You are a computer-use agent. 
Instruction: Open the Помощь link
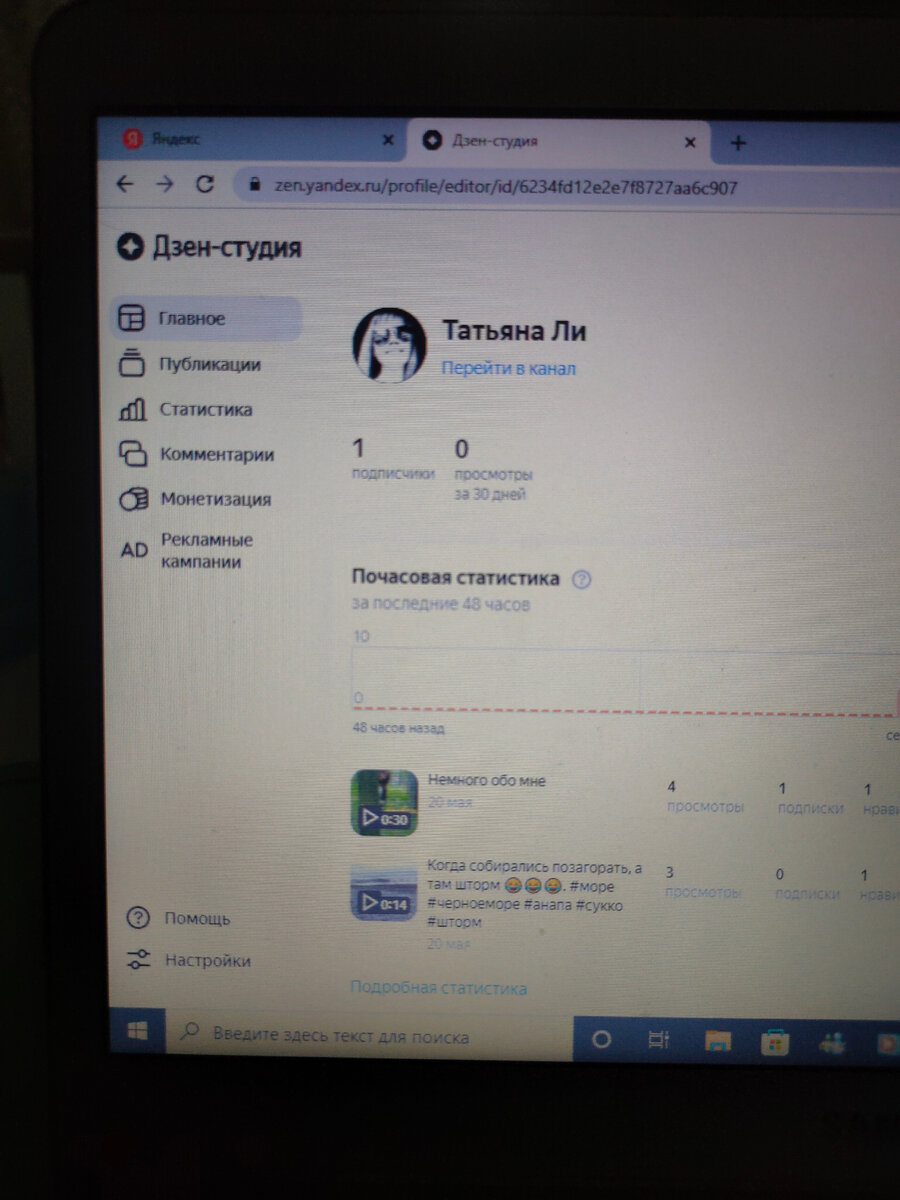point(197,918)
